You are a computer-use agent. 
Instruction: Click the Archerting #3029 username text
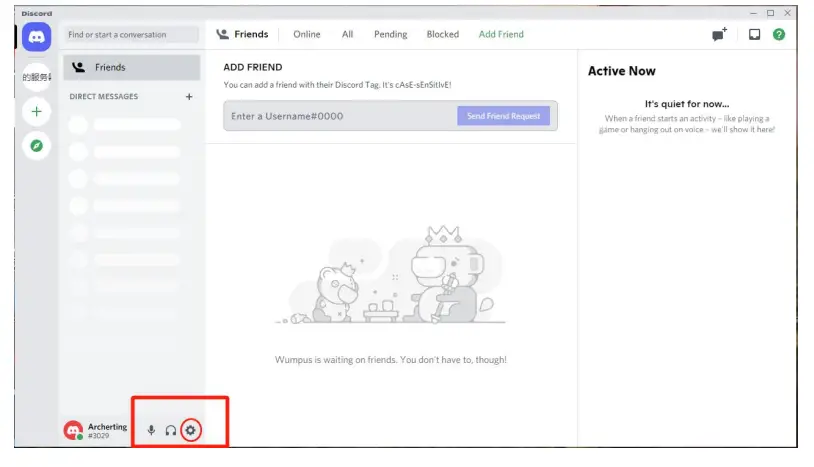[107, 431]
